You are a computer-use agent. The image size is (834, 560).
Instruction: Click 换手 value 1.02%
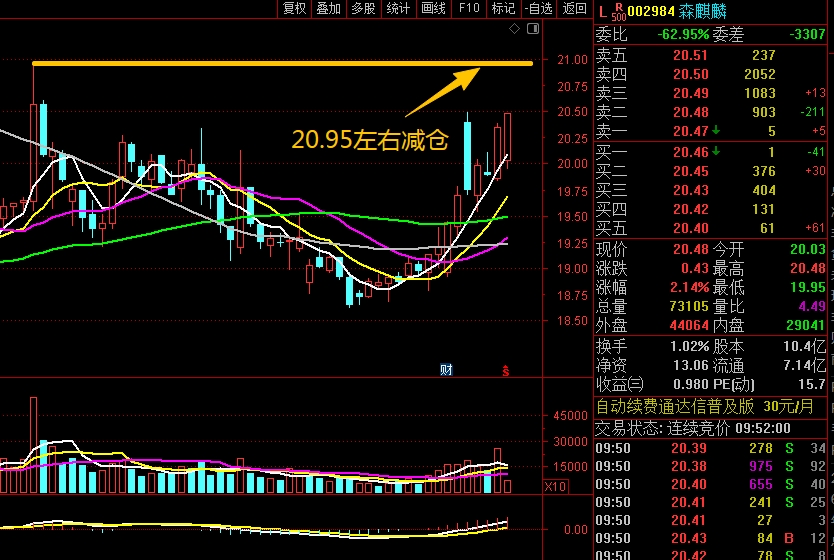[x=689, y=347]
